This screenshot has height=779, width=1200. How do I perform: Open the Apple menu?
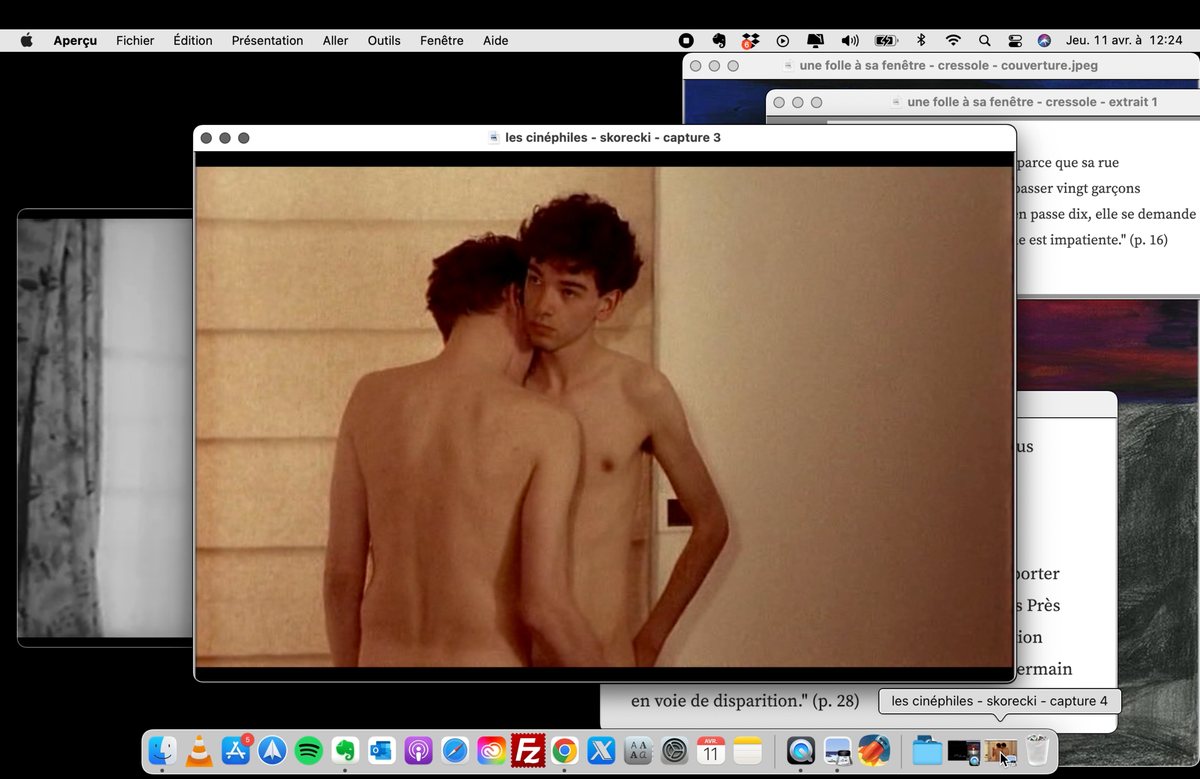[27, 40]
